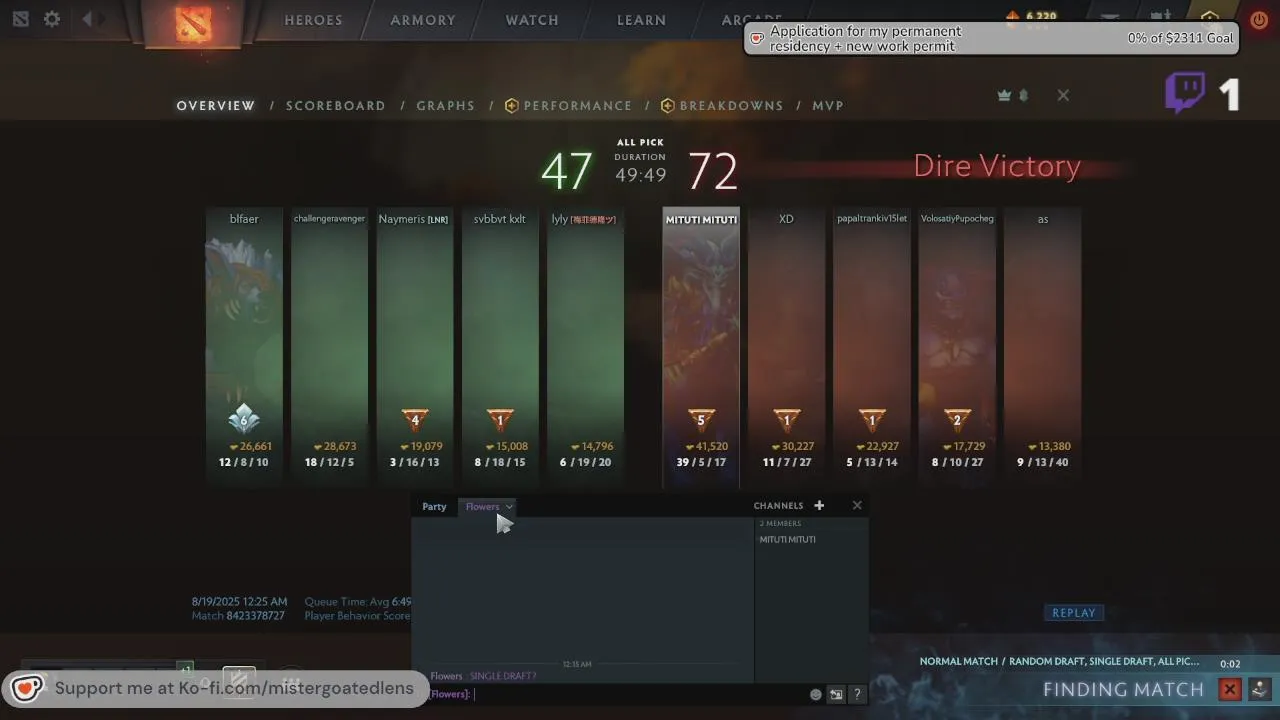
Task: Click the purple Twitch logo
Action: pos(1185,93)
